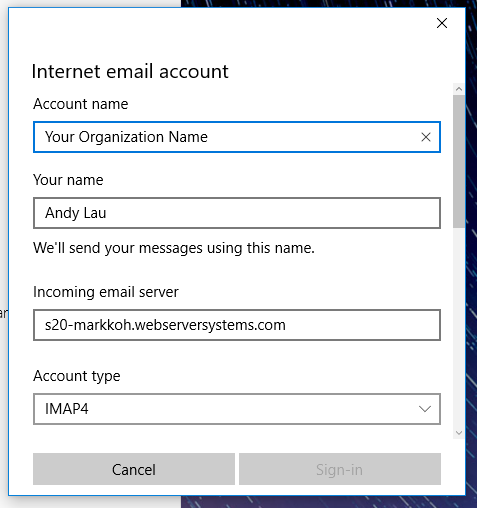Click the Sign-in button
Image resolution: width=477 pixels, height=508 pixels.
[340, 469]
